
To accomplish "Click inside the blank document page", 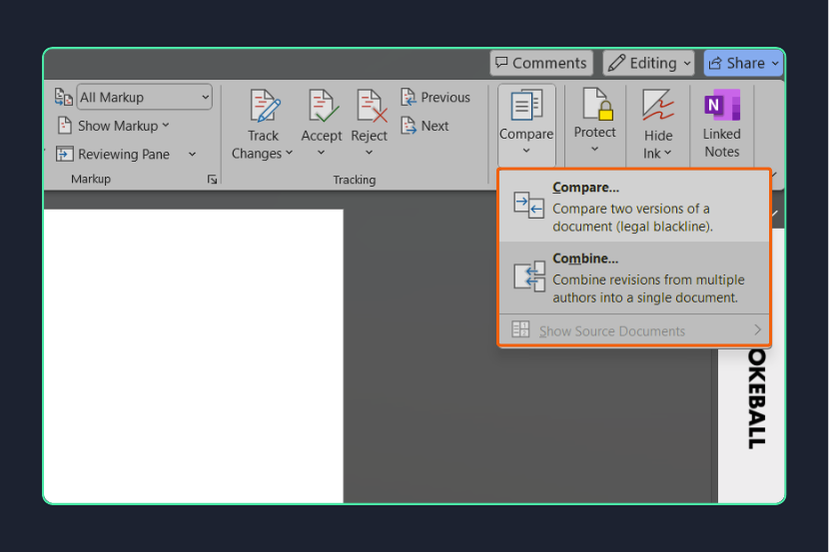I will pyautogui.click(x=194, y=356).
